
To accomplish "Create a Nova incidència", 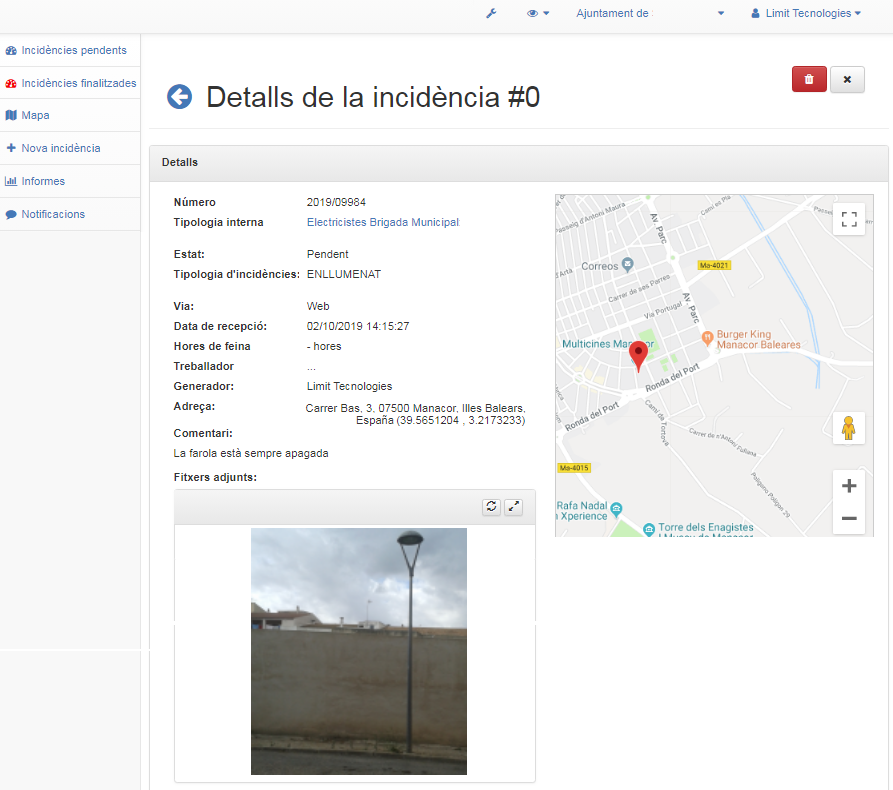I will pos(70,148).
